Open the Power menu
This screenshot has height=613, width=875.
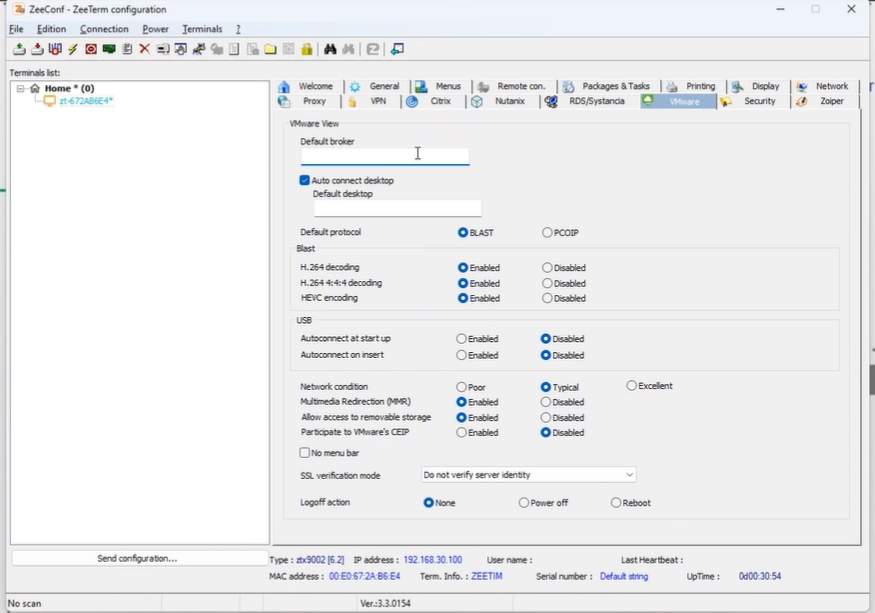pyautogui.click(x=155, y=29)
